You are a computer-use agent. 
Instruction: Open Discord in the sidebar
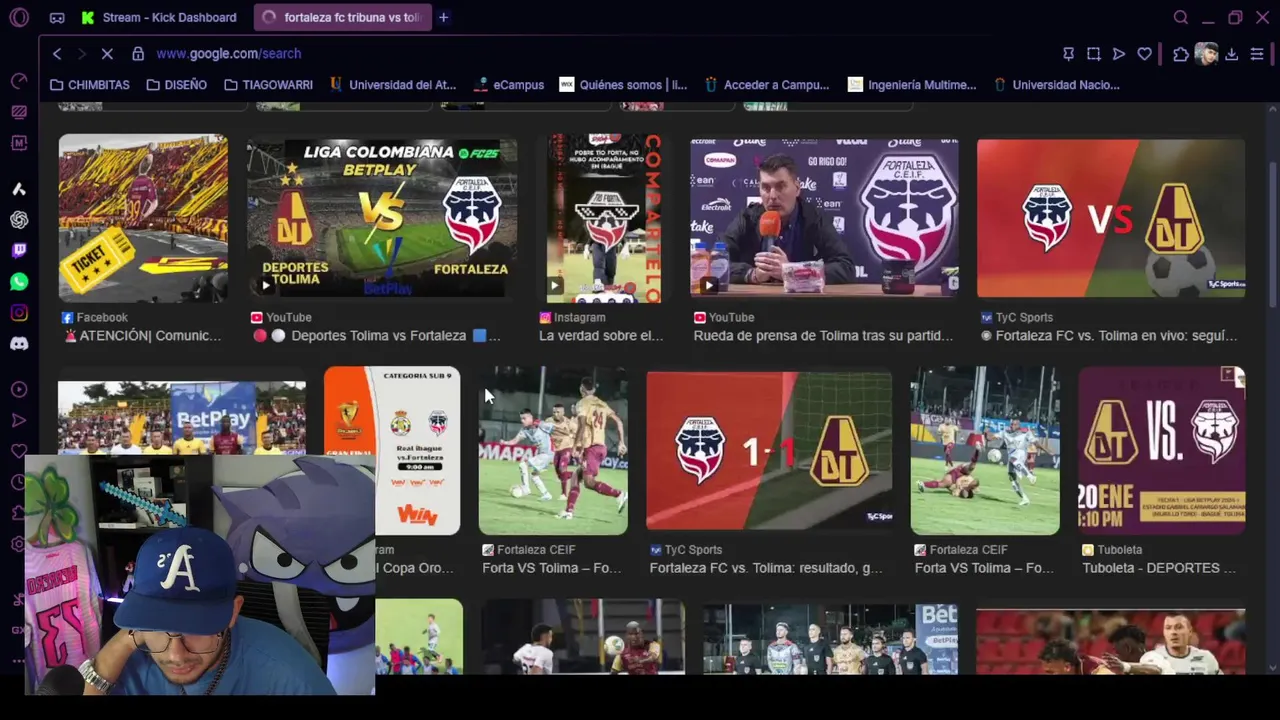coord(19,344)
